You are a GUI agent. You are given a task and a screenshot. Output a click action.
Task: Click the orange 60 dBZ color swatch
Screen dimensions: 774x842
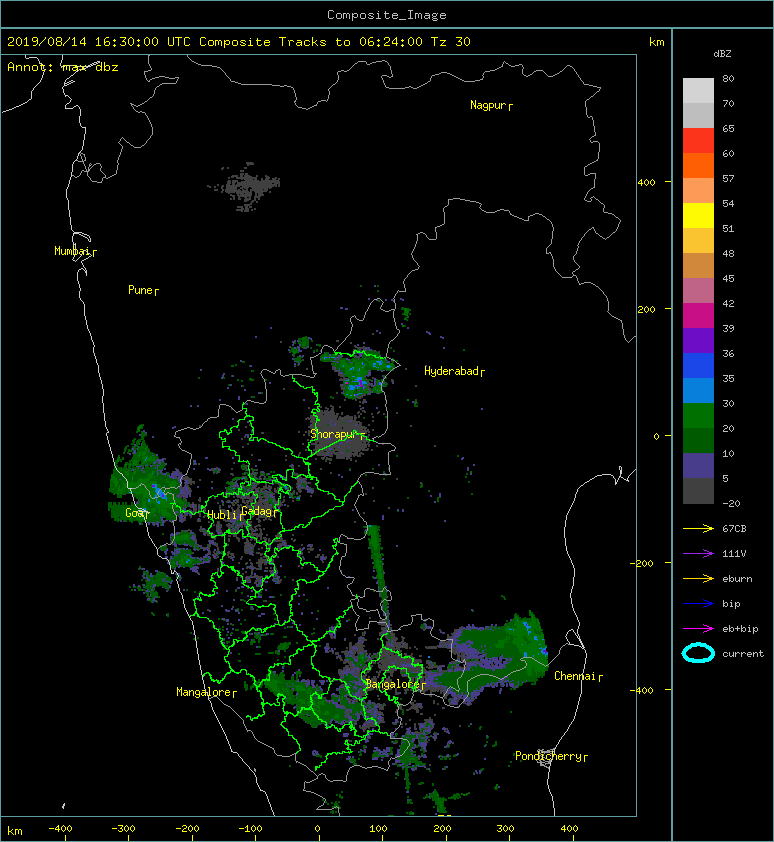(x=698, y=165)
